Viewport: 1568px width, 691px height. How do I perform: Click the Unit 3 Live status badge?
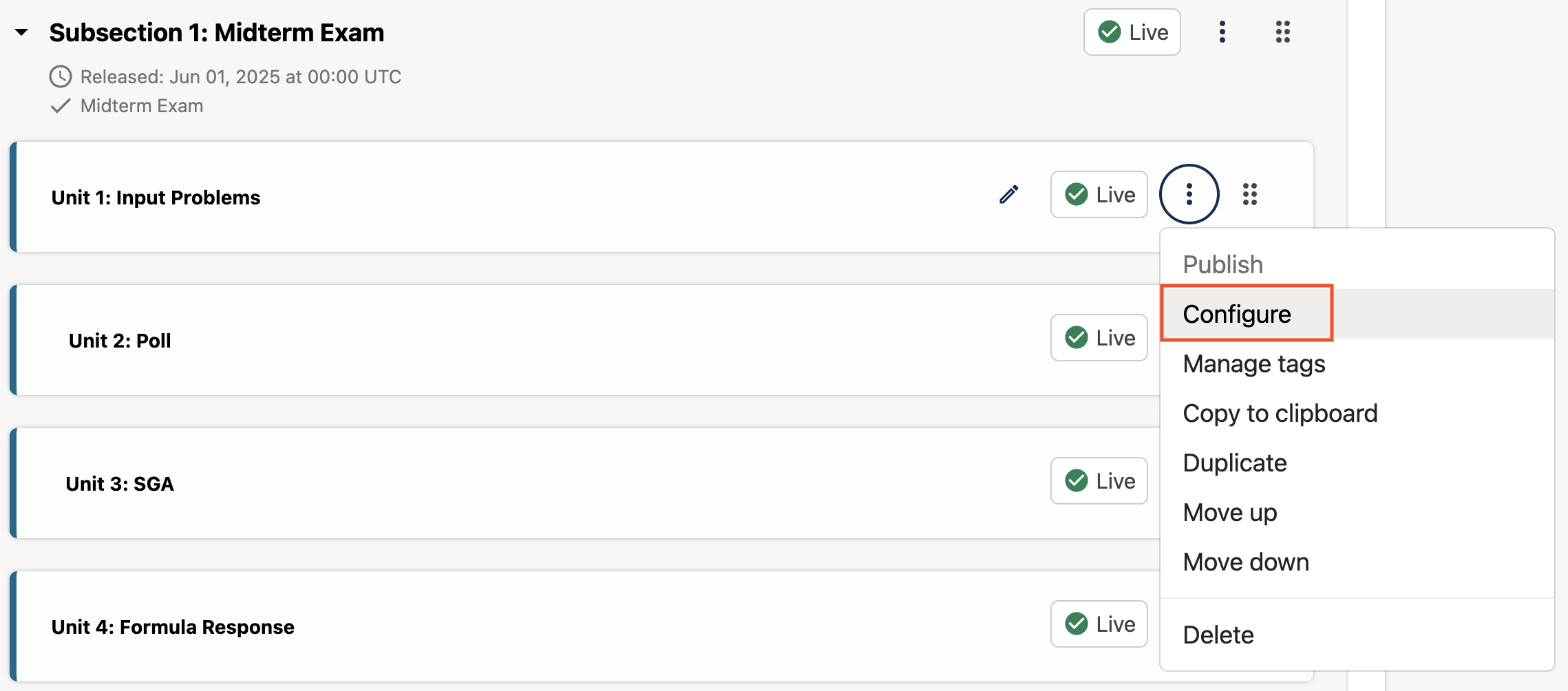(x=1099, y=481)
